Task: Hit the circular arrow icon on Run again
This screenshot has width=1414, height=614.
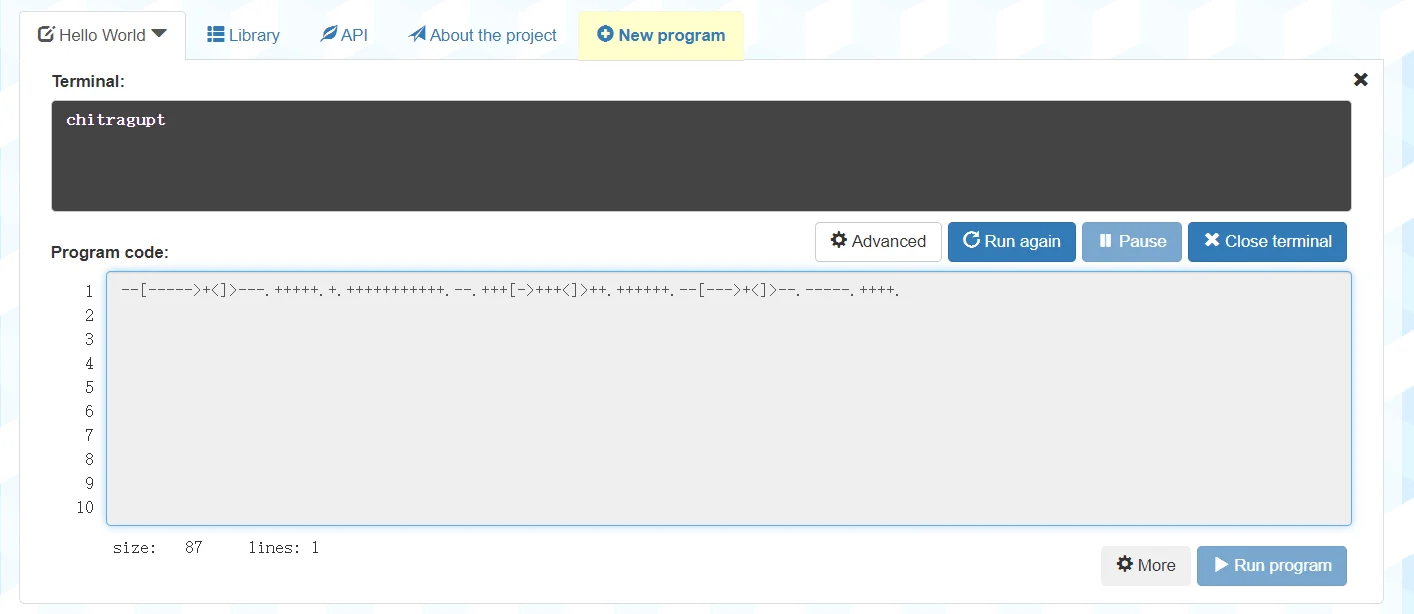Action: pyautogui.click(x=971, y=241)
